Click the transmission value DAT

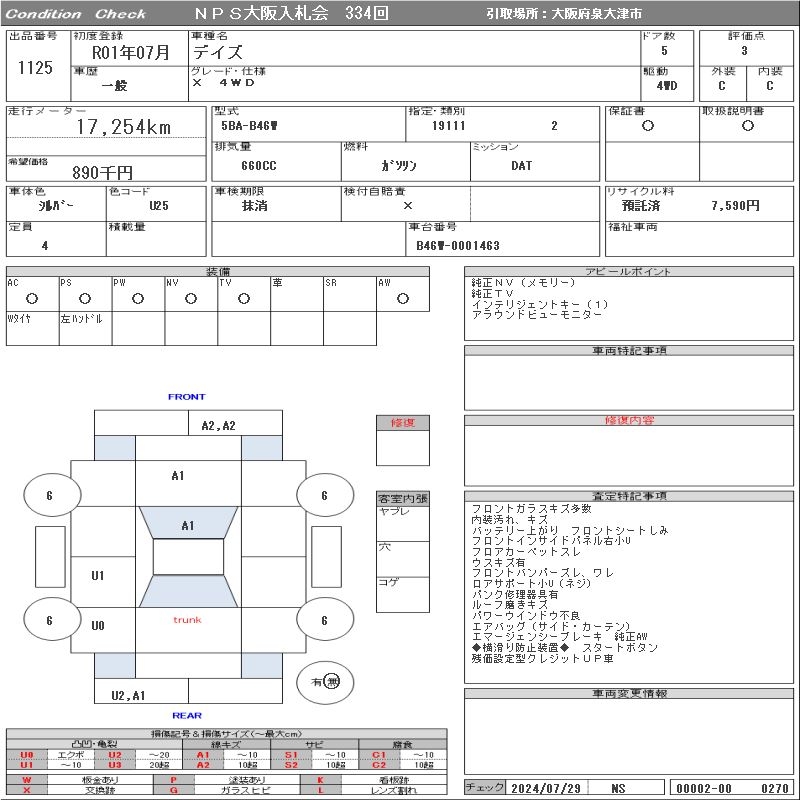point(521,165)
